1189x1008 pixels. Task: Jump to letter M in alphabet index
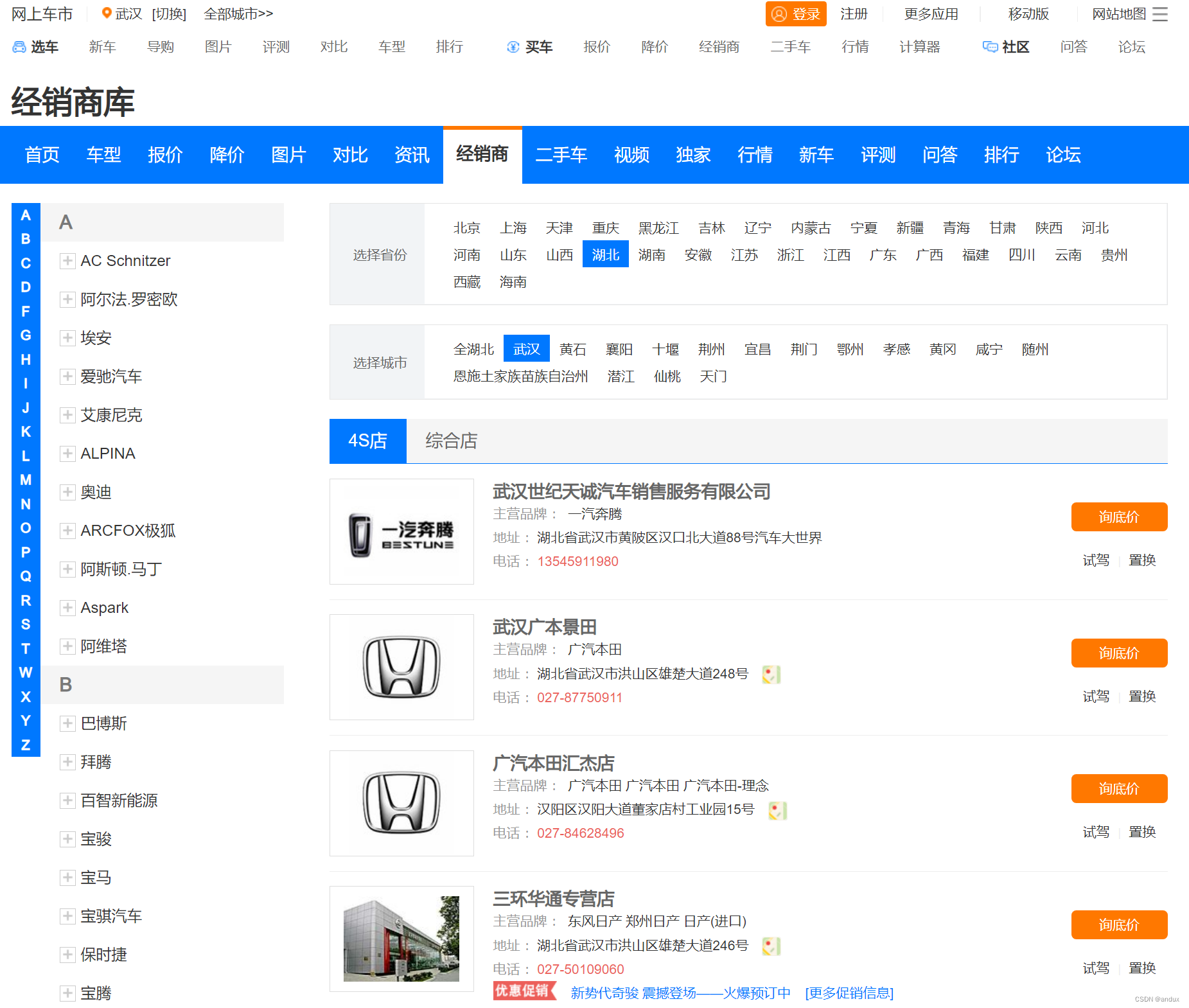(26, 480)
